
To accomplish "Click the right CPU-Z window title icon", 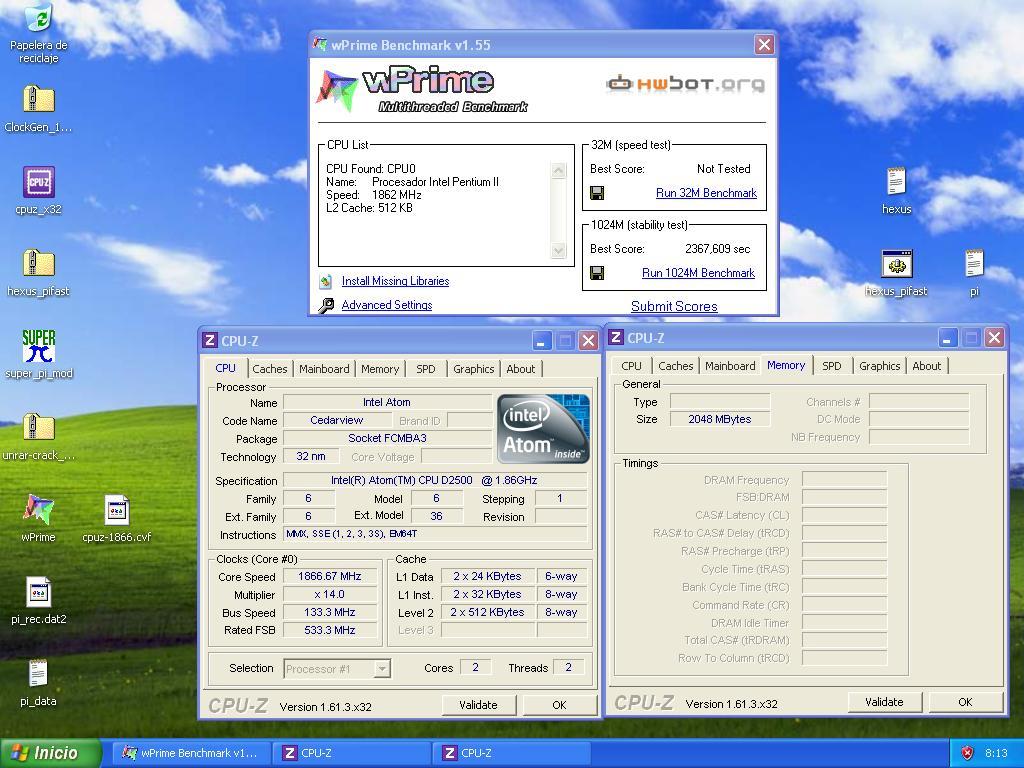I will pos(616,337).
